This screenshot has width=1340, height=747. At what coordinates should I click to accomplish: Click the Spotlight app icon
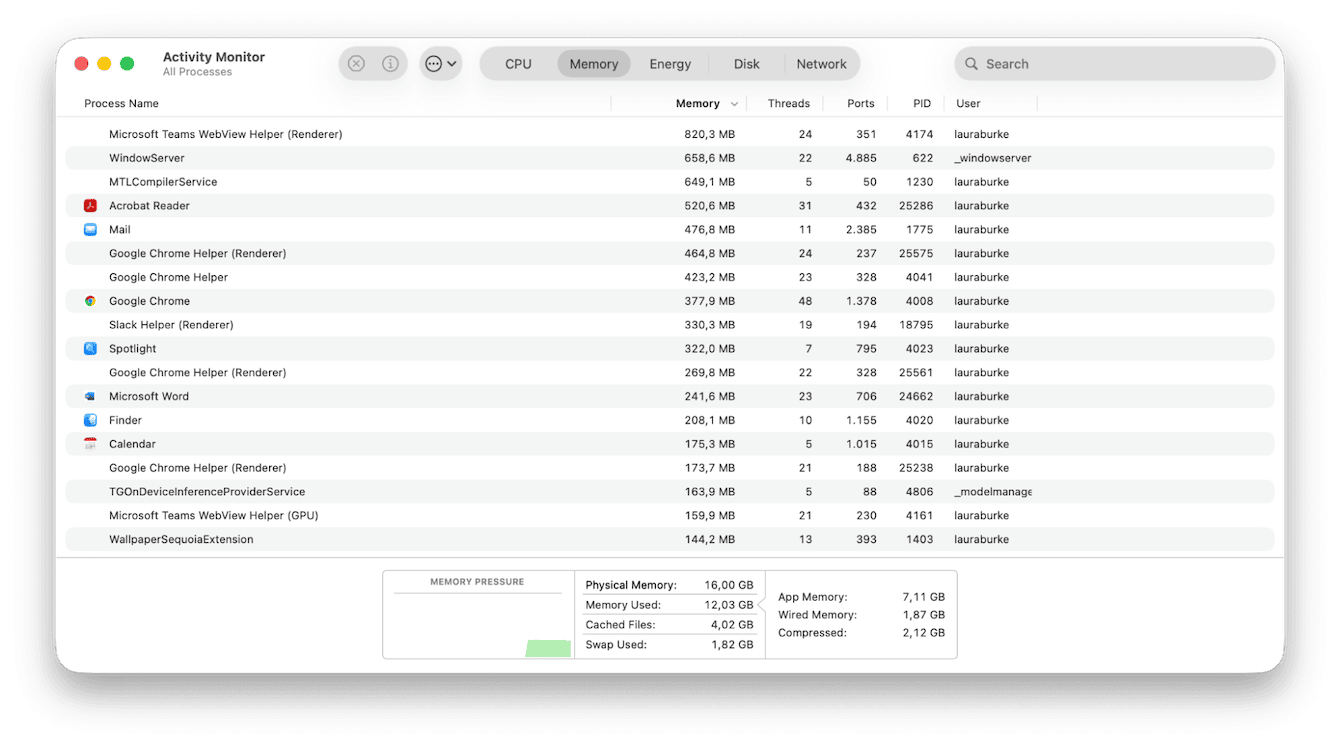coord(90,348)
